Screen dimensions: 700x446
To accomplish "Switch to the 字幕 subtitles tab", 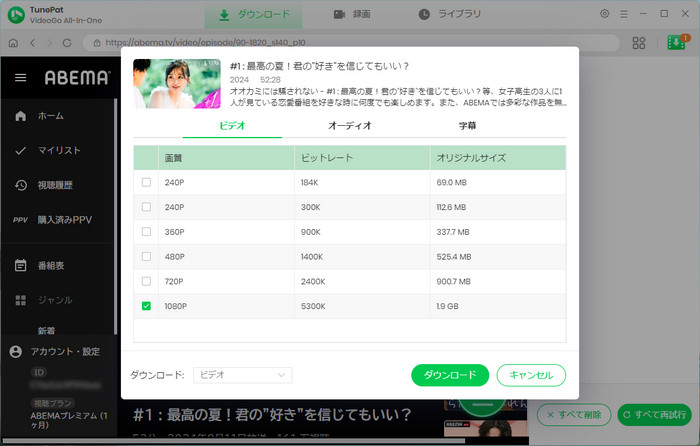I will click(x=467, y=126).
